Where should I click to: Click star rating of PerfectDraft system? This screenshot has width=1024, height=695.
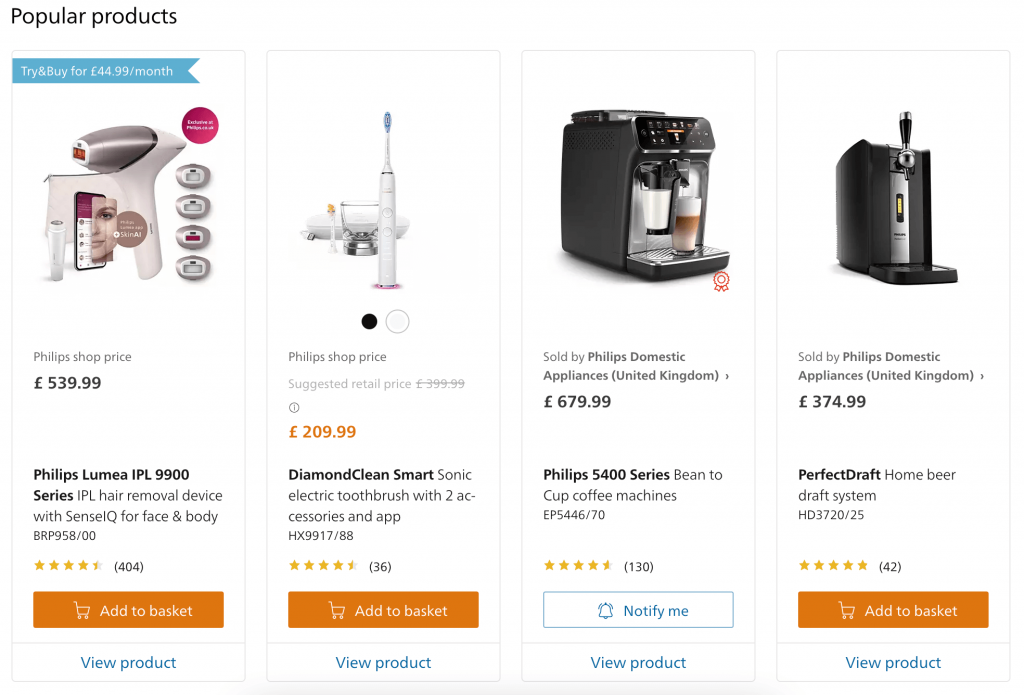pos(834,566)
